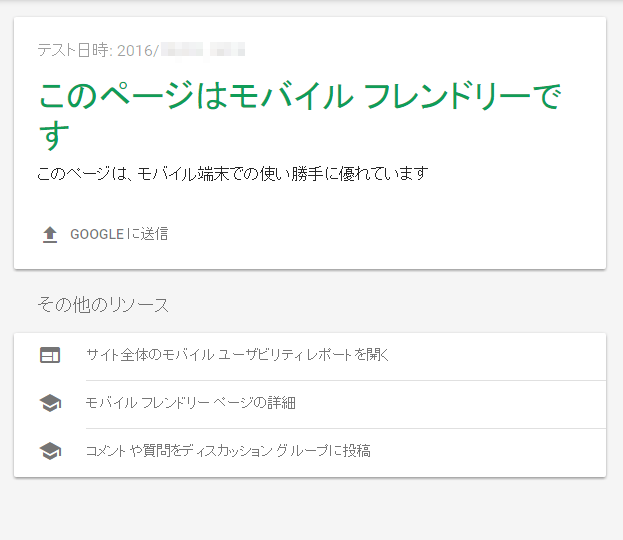Click the green このページはモバイル フレンドリーです heading
Screen dimensions: 623x540
pos(298,98)
